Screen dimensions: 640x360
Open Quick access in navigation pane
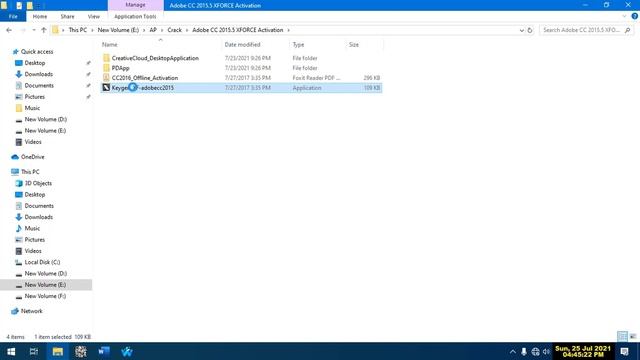pyautogui.click(x=37, y=52)
